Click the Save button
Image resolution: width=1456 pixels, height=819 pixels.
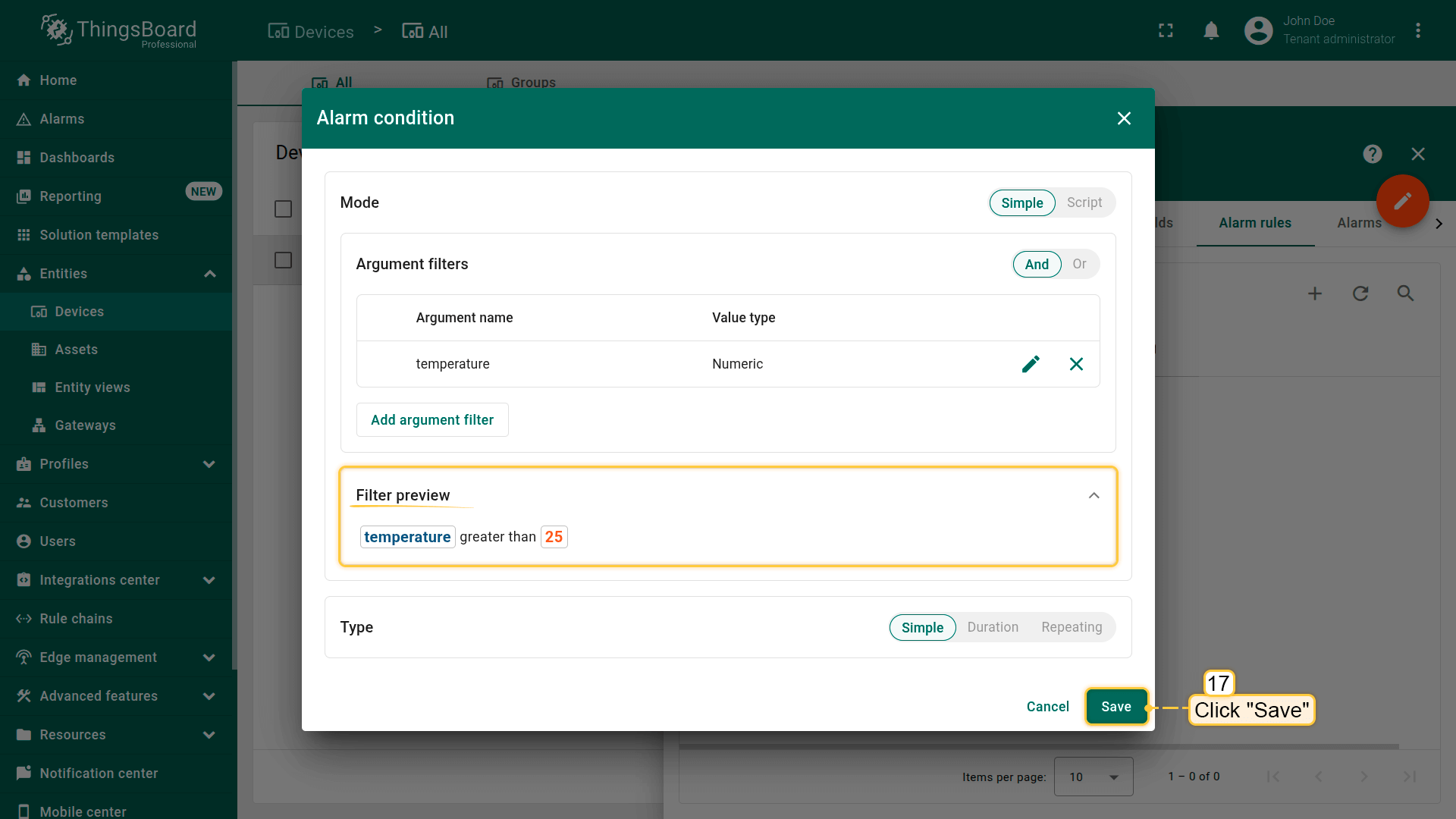1116,707
